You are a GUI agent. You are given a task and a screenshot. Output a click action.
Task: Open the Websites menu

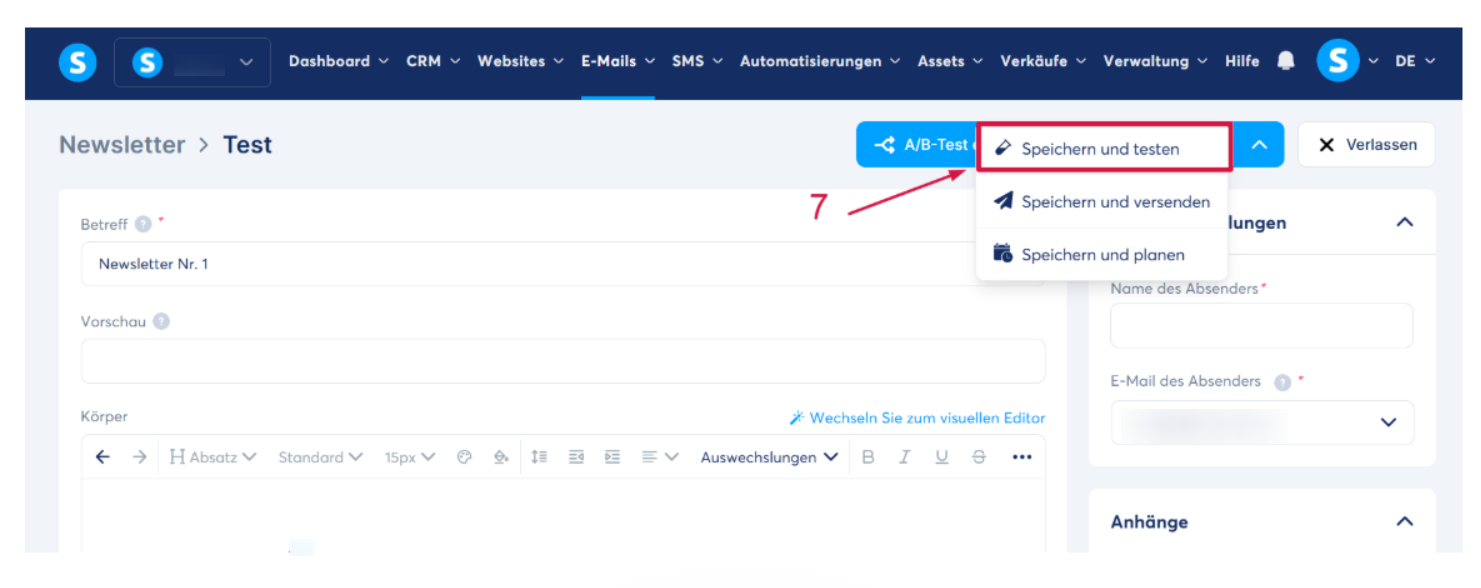pos(520,61)
